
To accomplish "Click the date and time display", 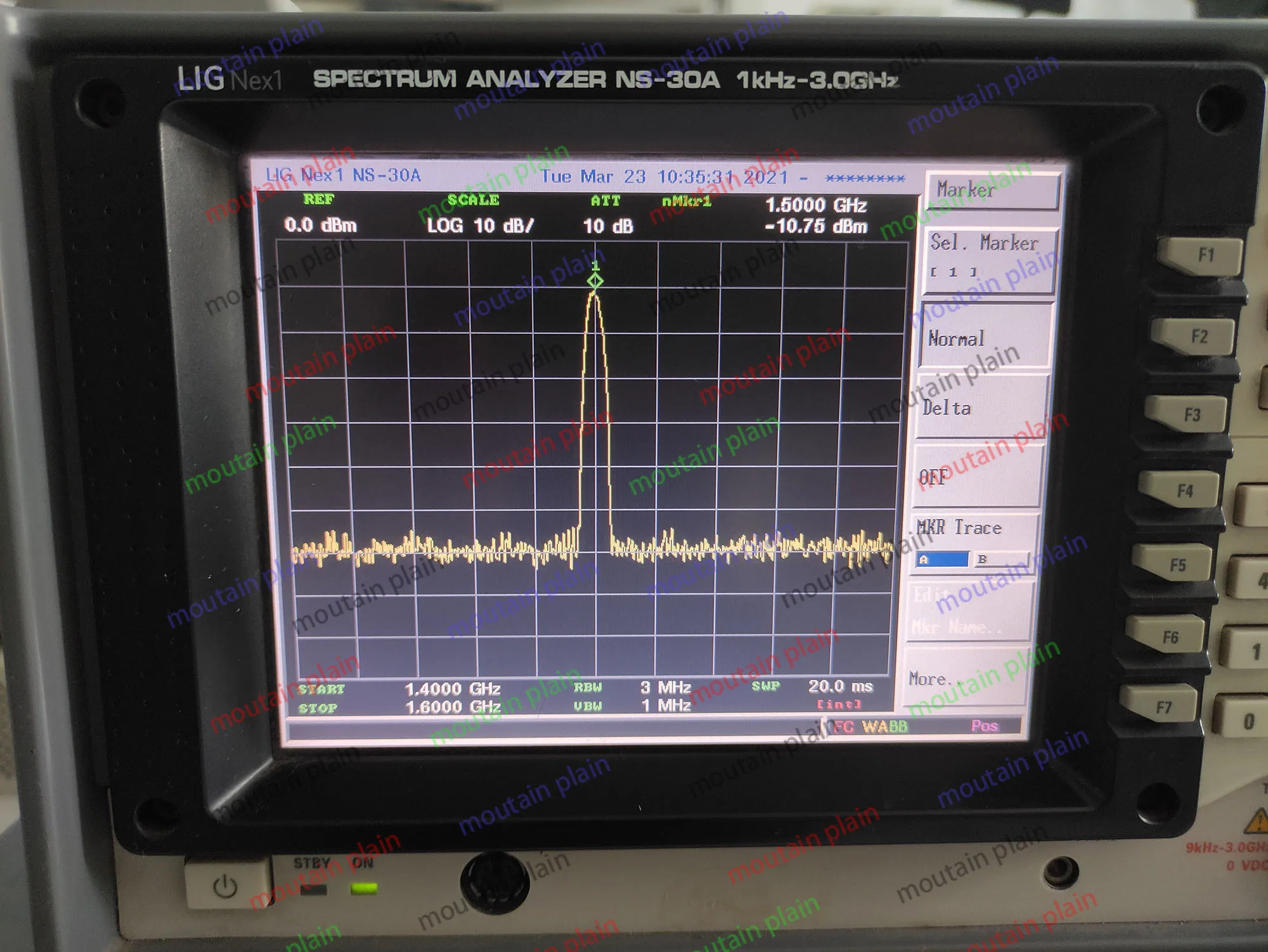I will coord(664,177).
